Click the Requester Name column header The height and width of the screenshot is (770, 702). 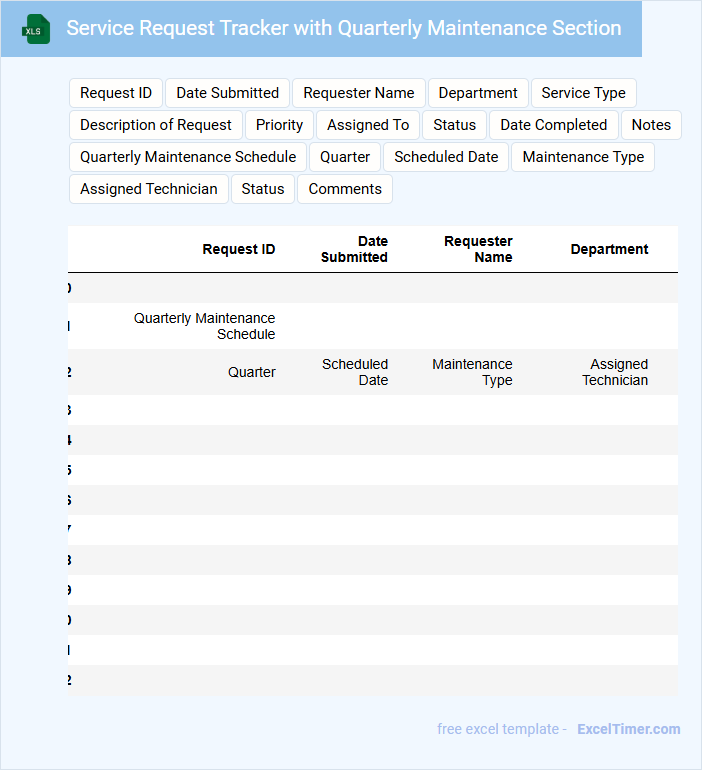point(478,249)
